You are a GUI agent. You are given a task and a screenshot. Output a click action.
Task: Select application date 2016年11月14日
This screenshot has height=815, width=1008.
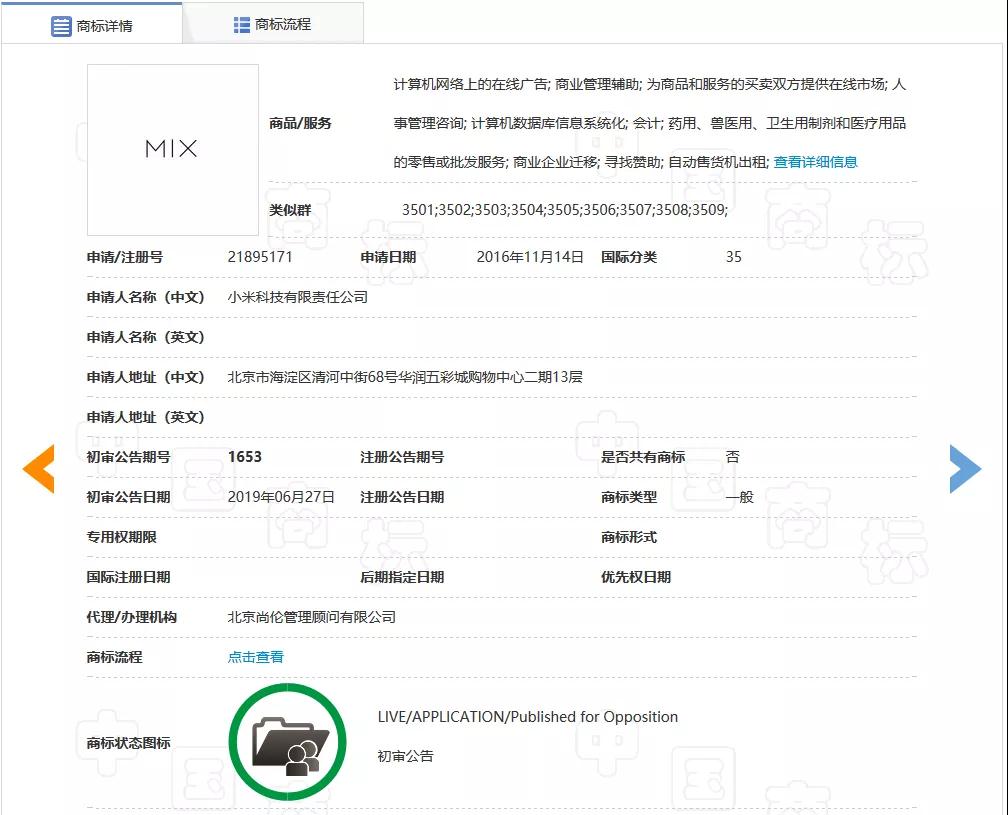(530, 257)
